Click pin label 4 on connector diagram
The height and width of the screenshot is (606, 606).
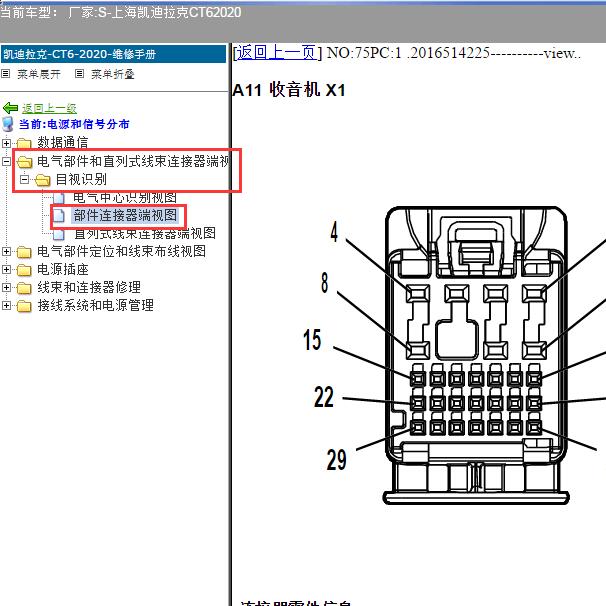tap(334, 232)
